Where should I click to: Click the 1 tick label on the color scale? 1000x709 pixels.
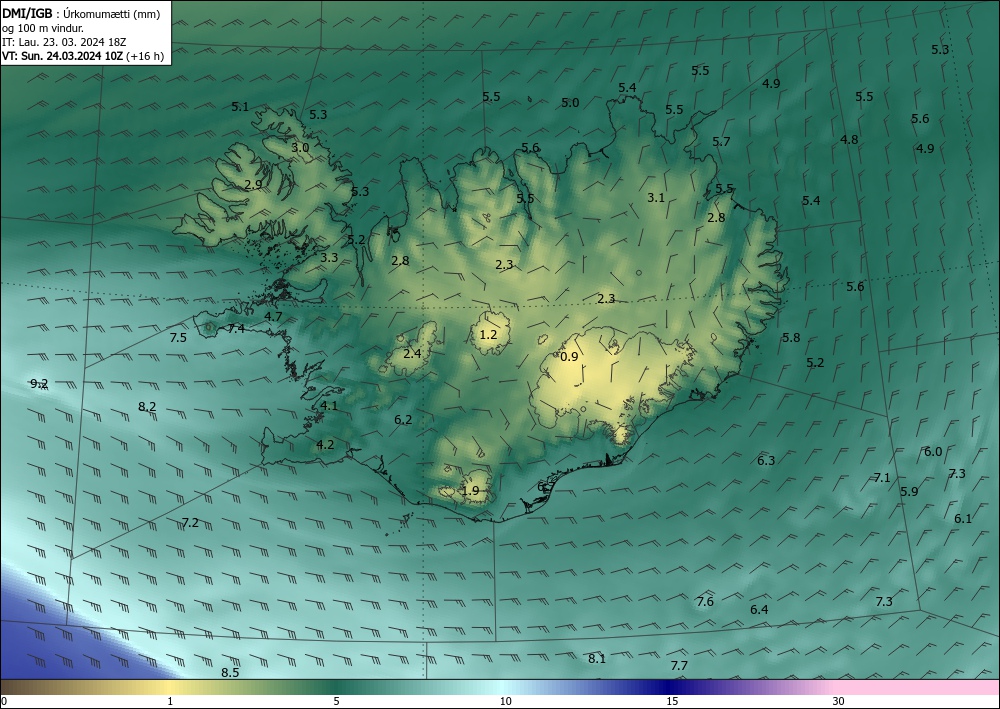click(170, 701)
